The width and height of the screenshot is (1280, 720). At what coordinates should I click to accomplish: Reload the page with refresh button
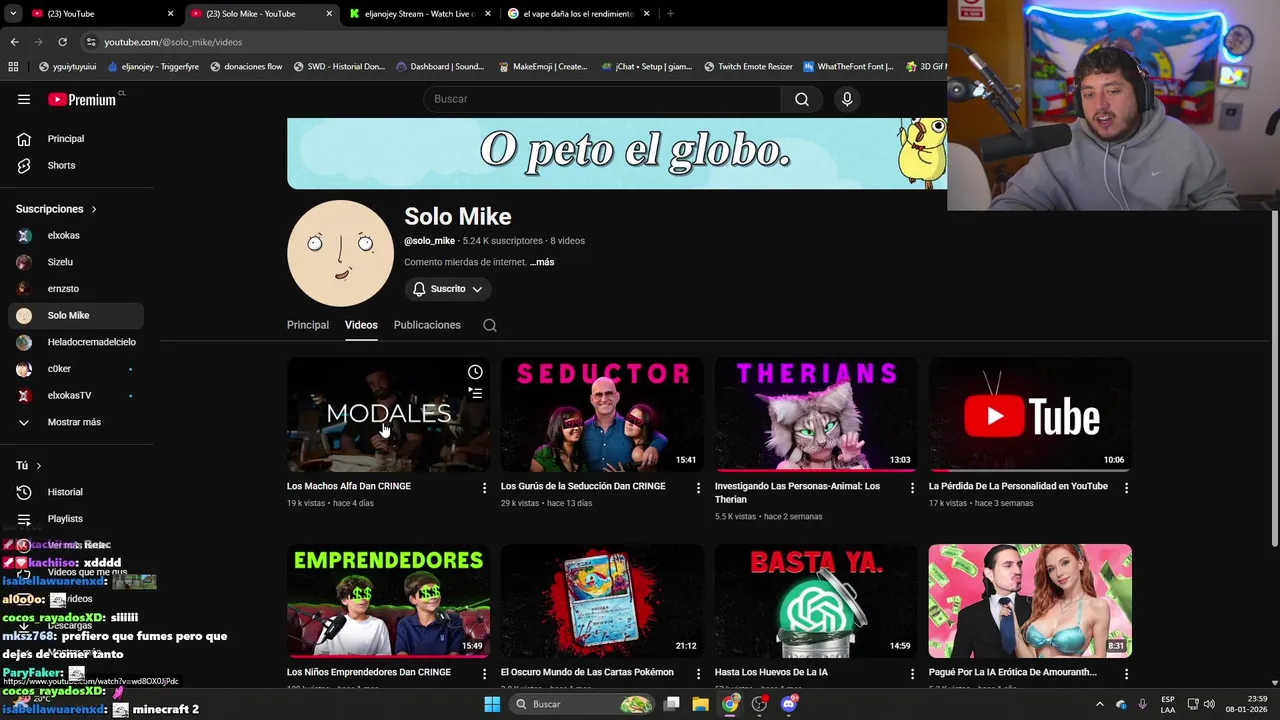[x=62, y=42]
